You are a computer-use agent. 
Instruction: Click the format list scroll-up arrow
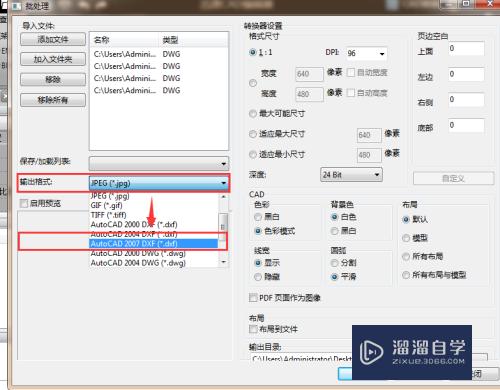223,197
